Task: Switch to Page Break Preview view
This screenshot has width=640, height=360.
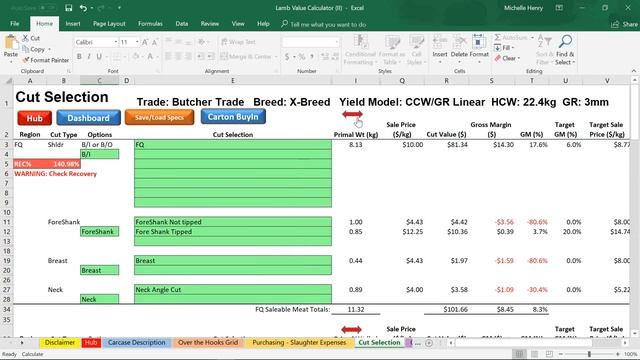Action: click(x=549, y=354)
